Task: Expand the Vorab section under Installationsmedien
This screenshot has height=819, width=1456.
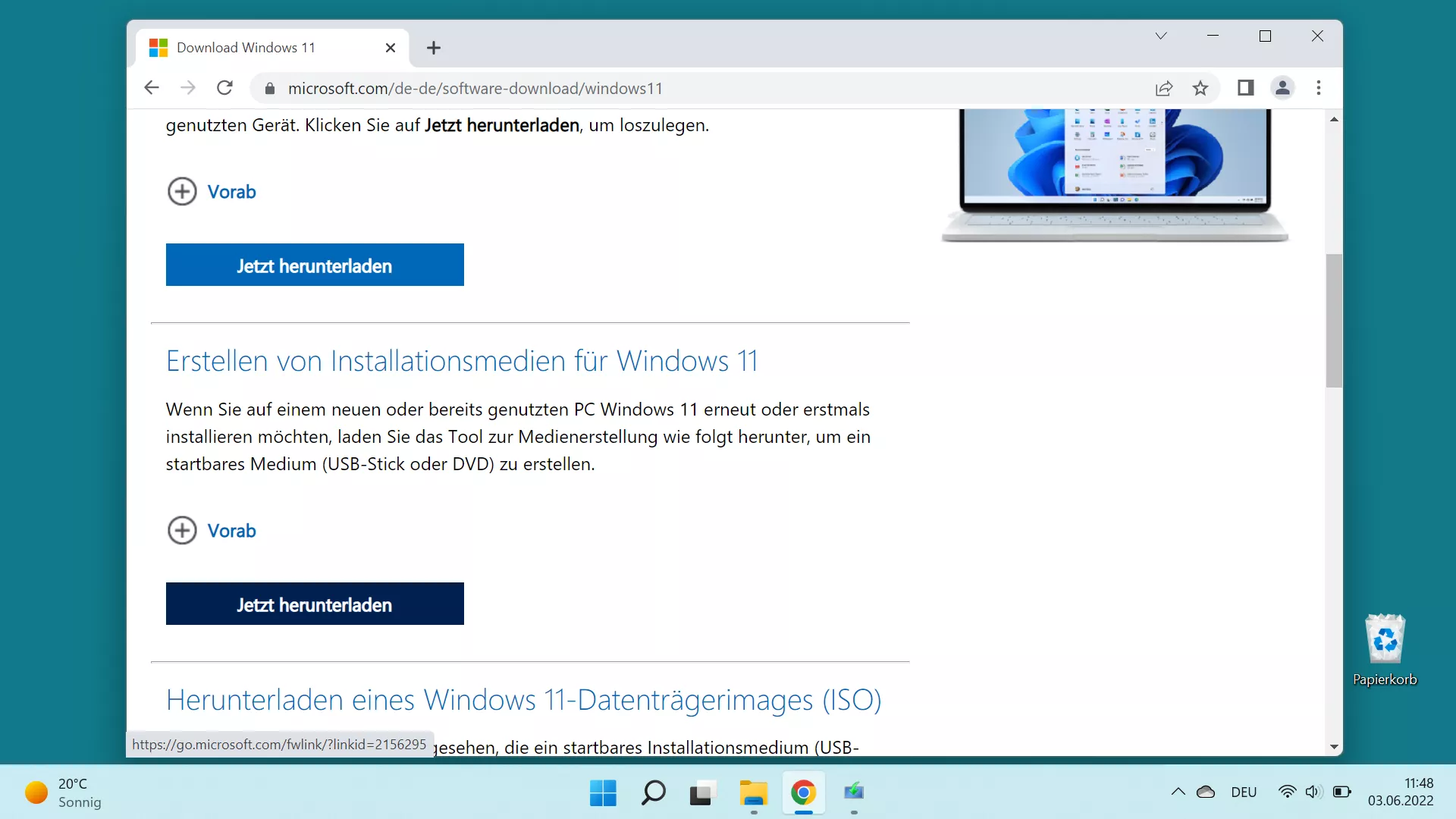Action: (x=212, y=531)
